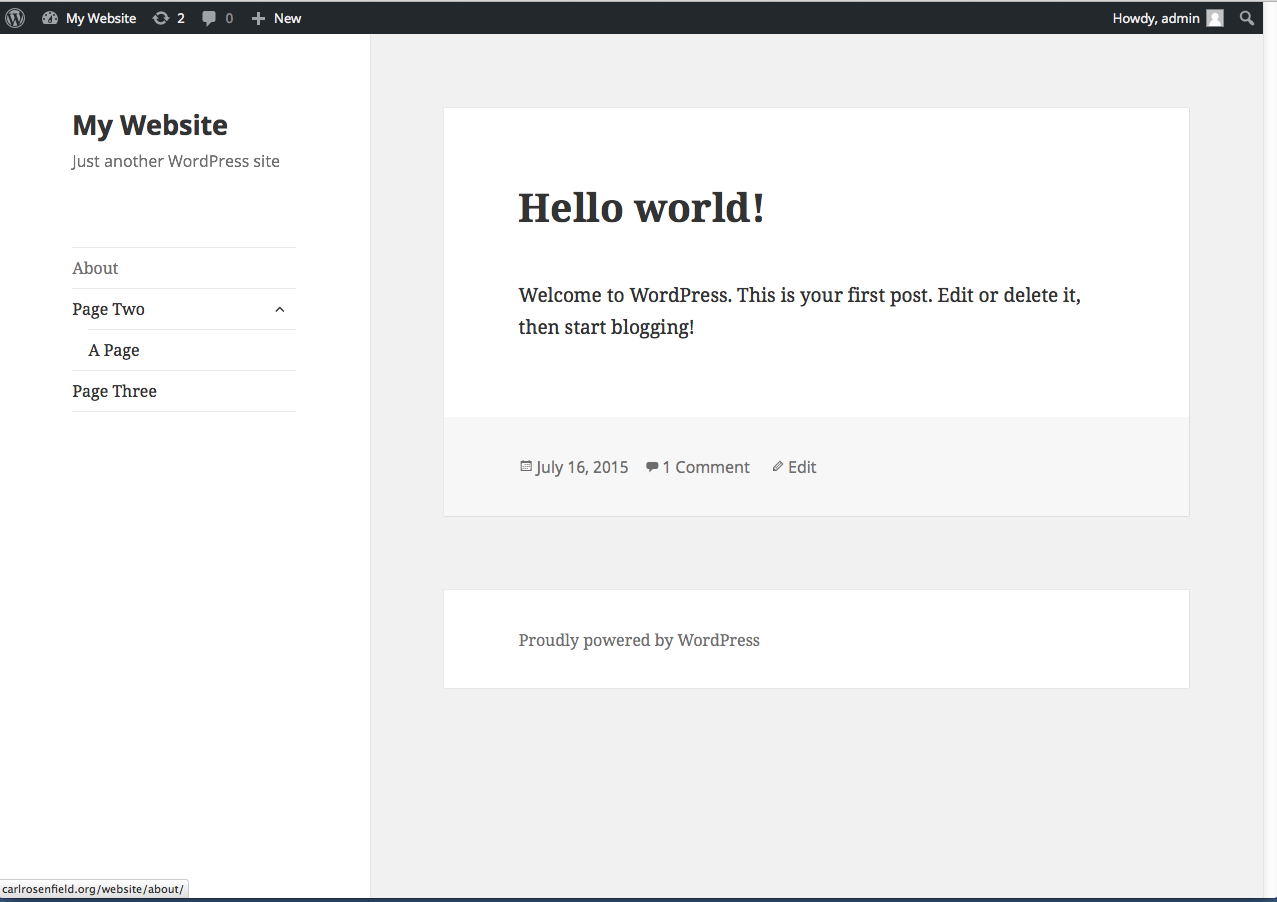Click the calendar icon beside July 16, 2015
The height and width of the screenshot is (902, 1277).
[x=526, y=466]
